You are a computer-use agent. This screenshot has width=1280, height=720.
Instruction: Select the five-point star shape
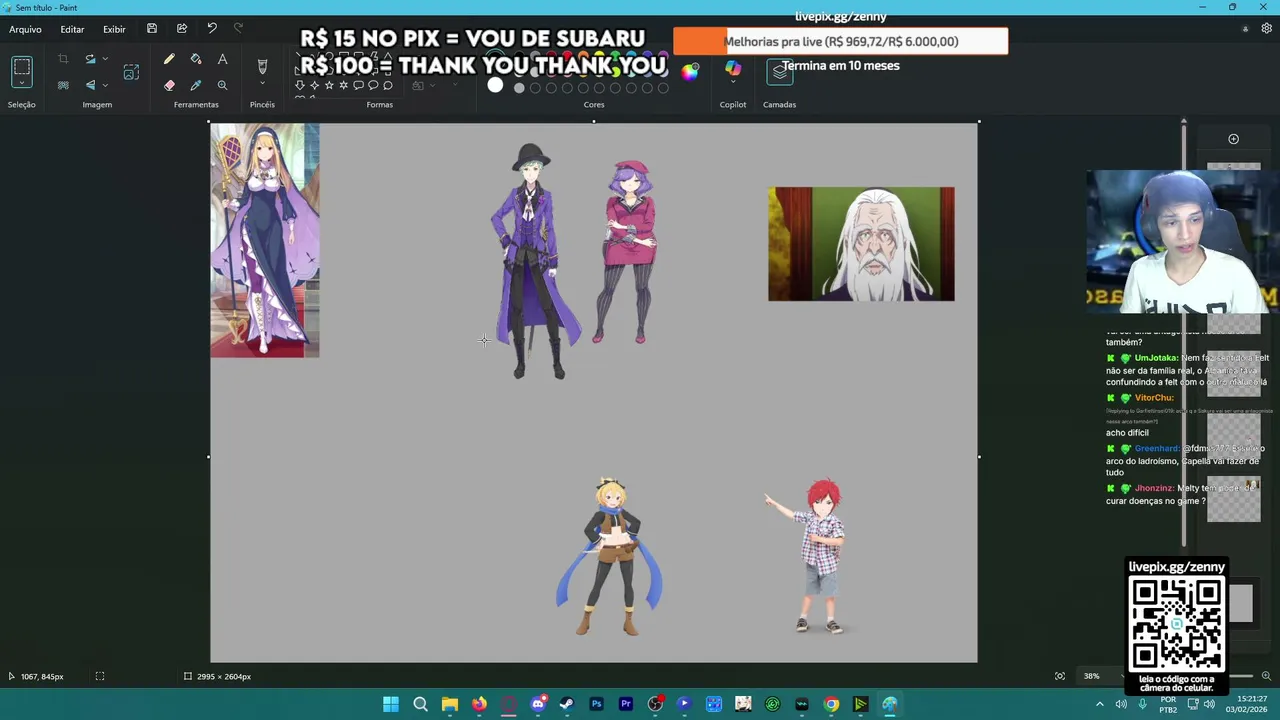coord(329,85)
